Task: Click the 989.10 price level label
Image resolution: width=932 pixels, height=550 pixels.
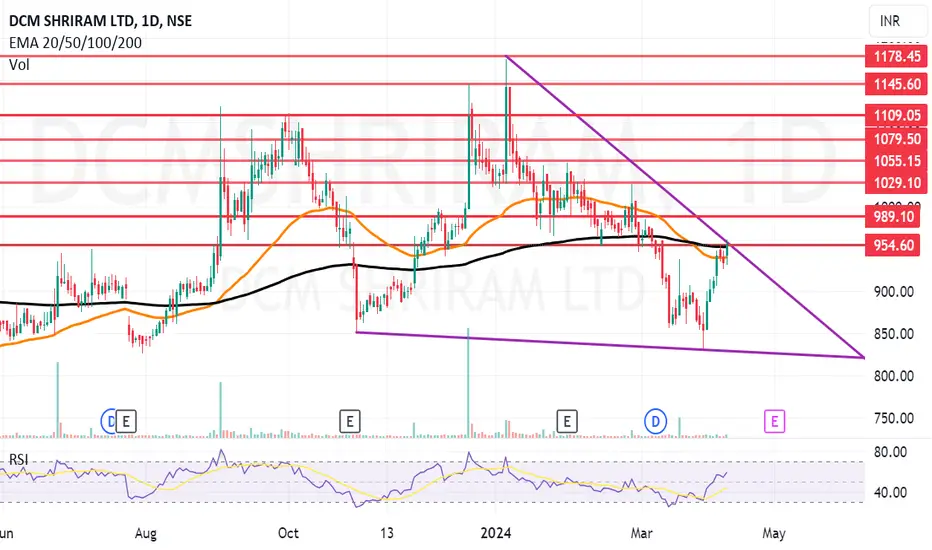Action: [893, 216]
